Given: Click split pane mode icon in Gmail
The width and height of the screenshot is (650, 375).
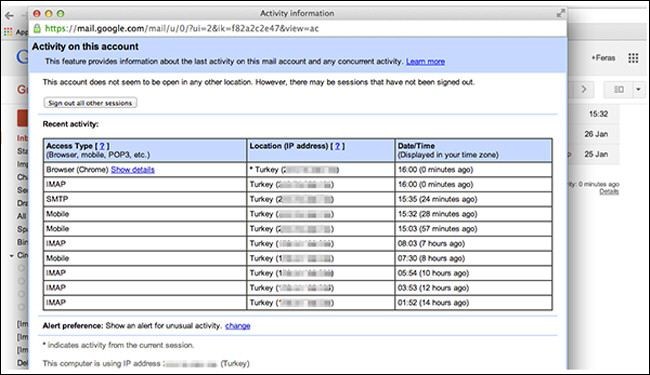Looking at the screenshot, I should (618, 89).
